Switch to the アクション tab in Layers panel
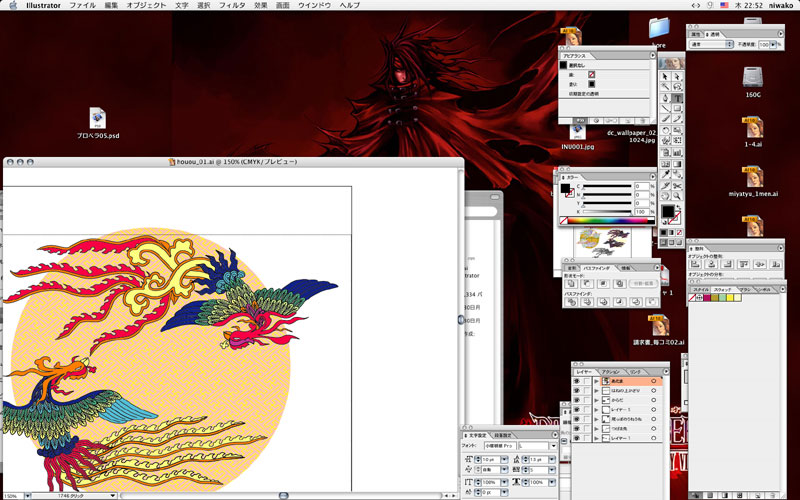The width and height of the screenshot is (800, 500). [610, 372]
